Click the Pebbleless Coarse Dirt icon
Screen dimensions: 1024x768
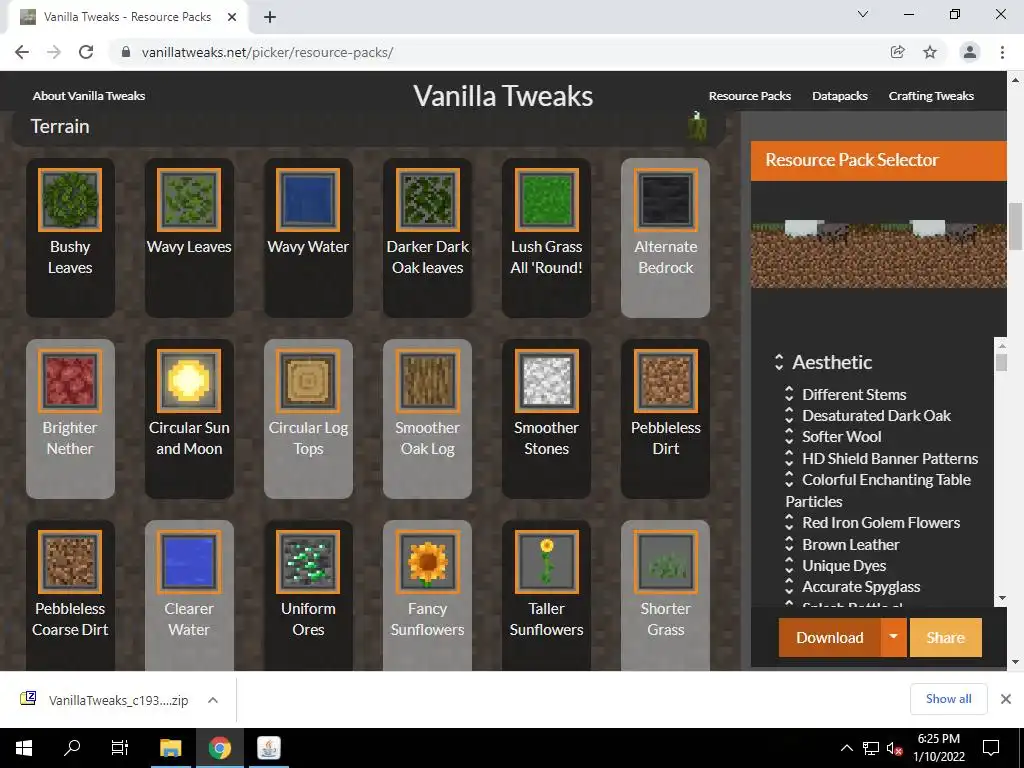(x=70, y=562)
